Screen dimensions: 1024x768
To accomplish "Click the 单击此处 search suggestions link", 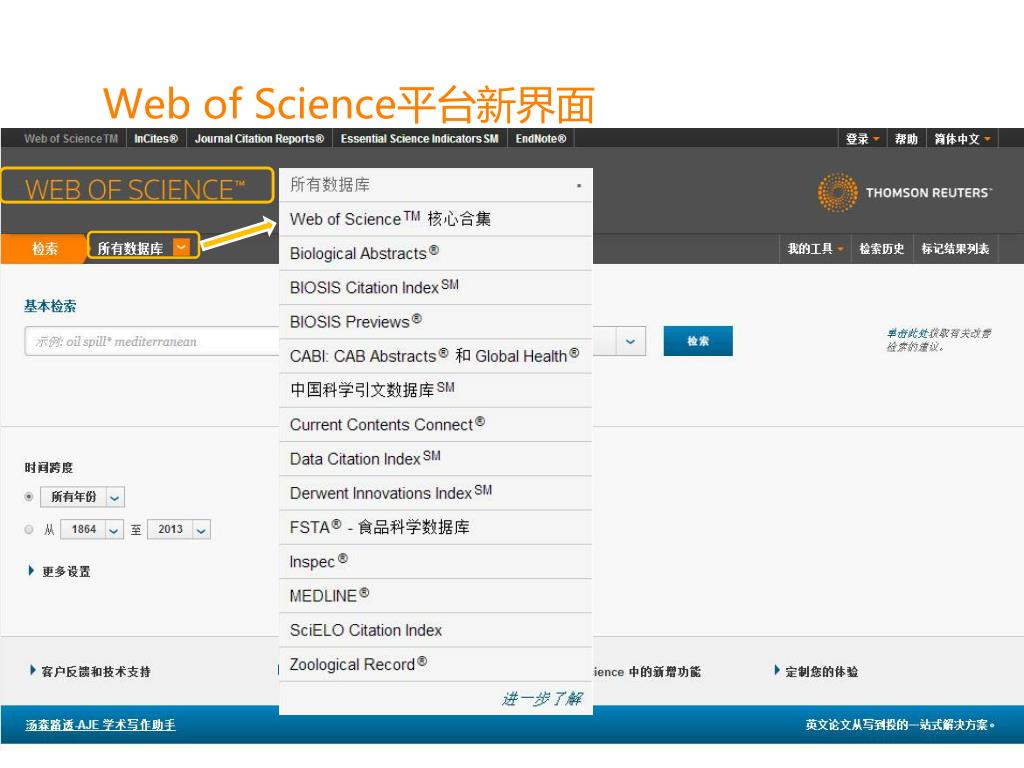I will (907, 334).
